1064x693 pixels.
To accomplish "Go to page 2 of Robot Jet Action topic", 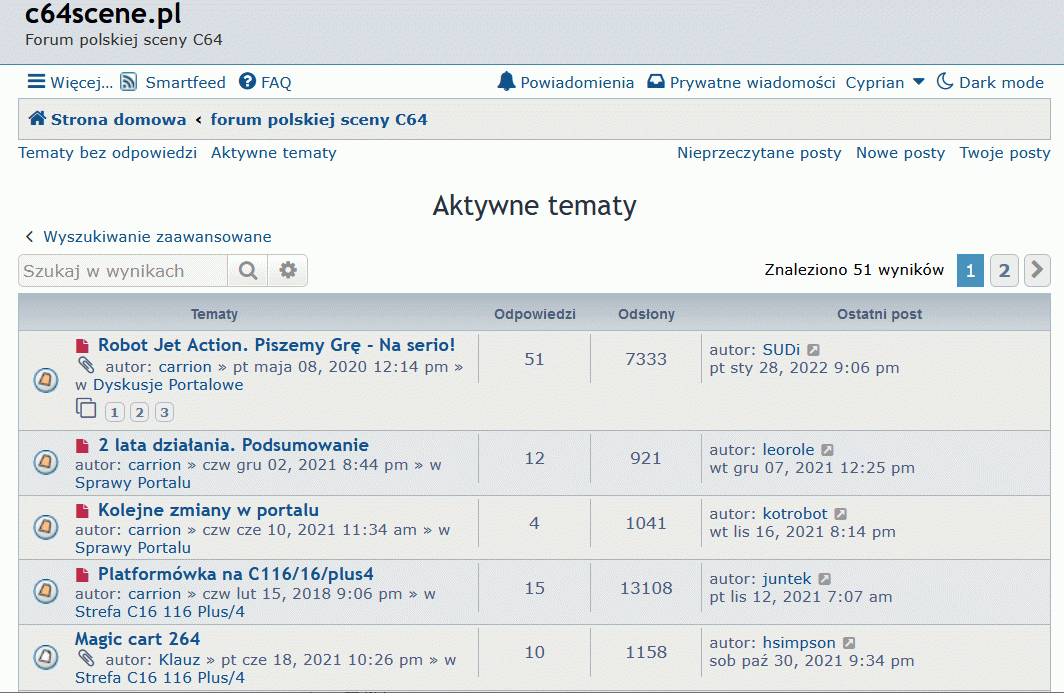I will pos(139,412).
